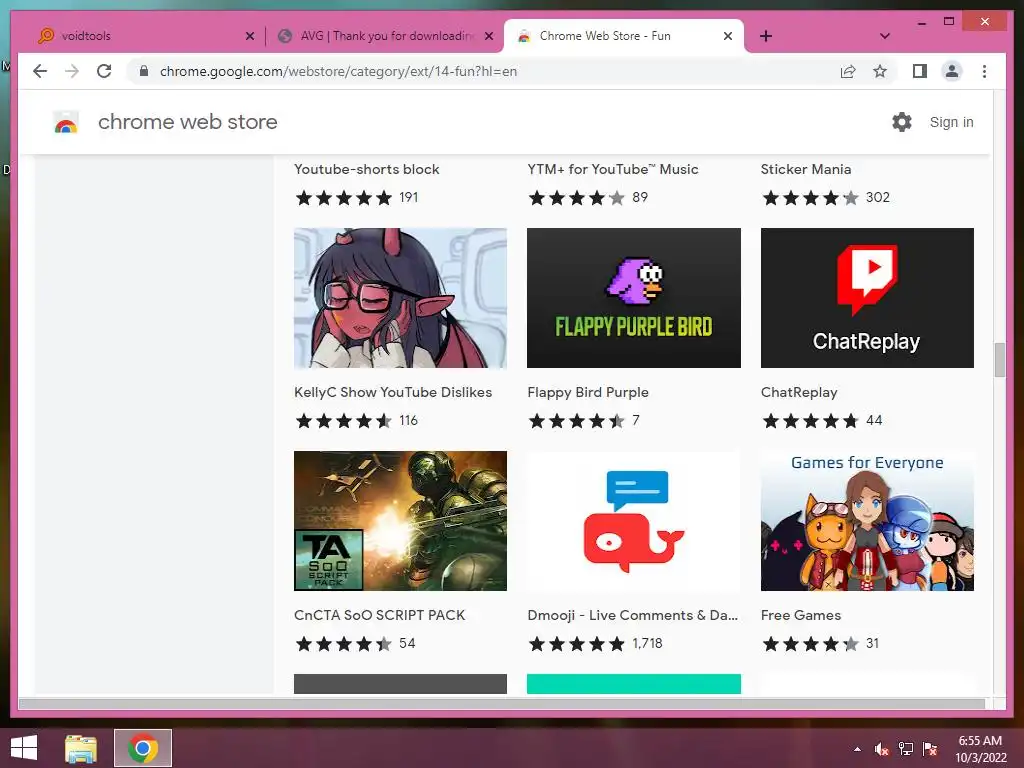Open Flappy Purple Bird thumbnail
The width and height of the screenshot is (1024, 768).
point(633,298)
